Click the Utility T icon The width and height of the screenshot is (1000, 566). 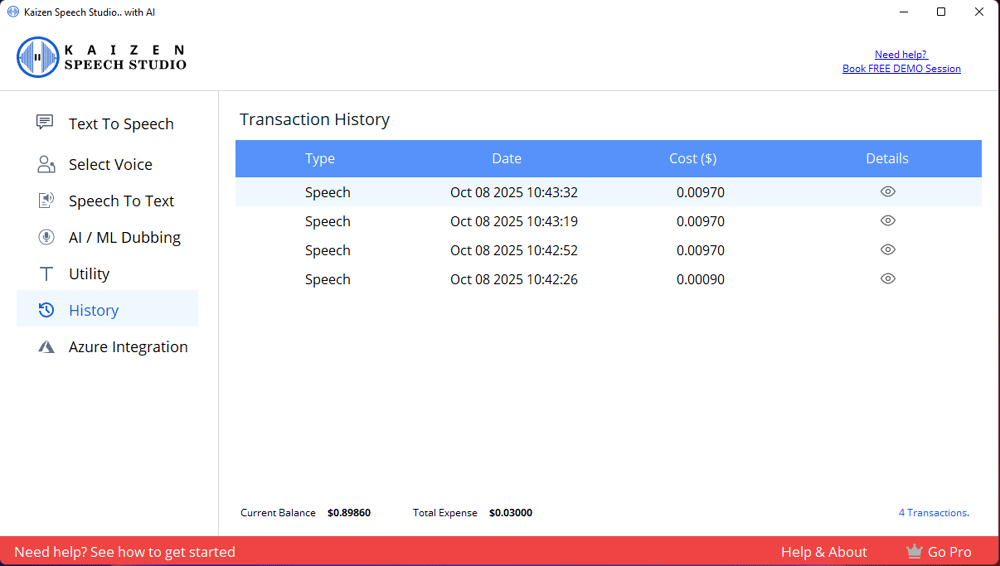coord(46,274)
